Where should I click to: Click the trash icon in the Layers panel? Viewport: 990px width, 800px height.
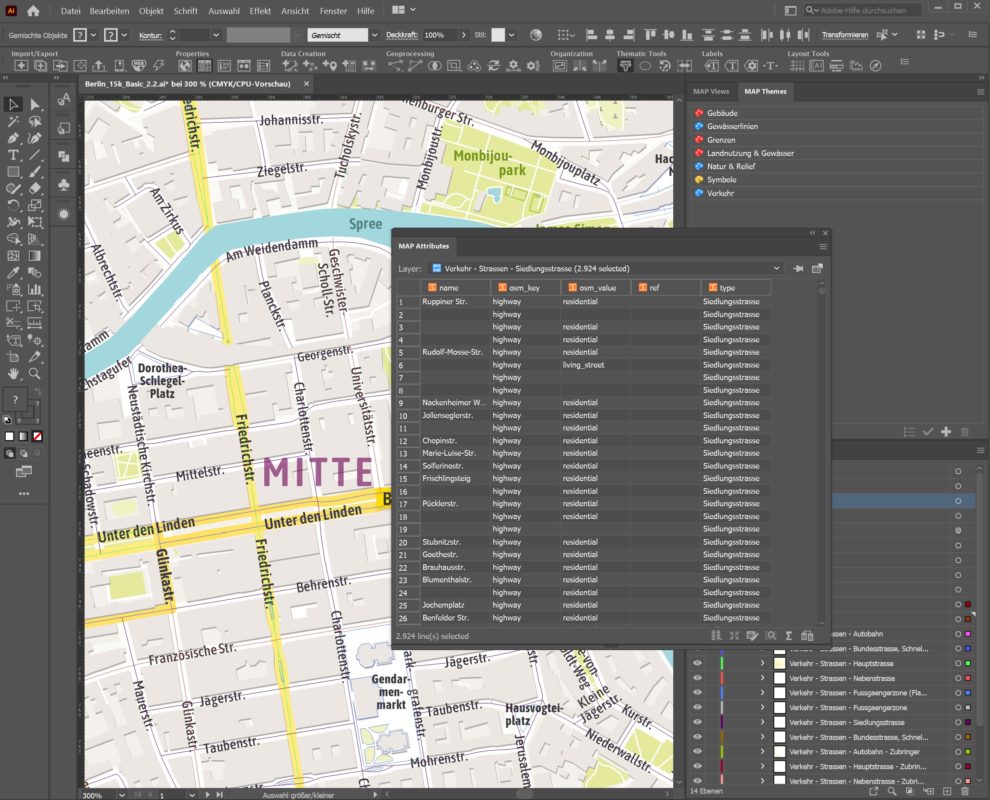point(963,791)
